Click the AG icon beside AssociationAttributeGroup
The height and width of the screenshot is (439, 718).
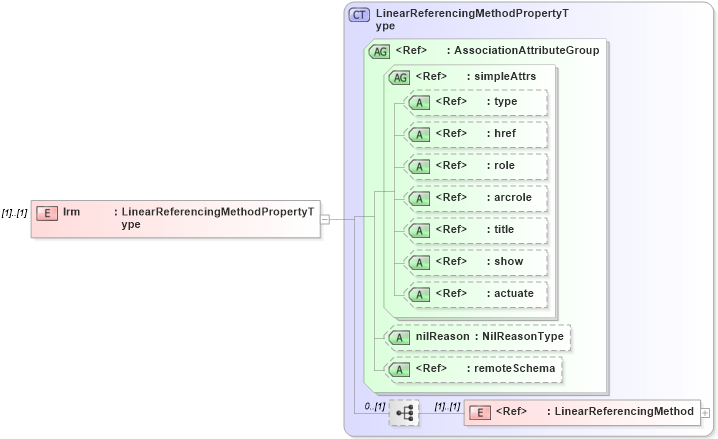380,52
